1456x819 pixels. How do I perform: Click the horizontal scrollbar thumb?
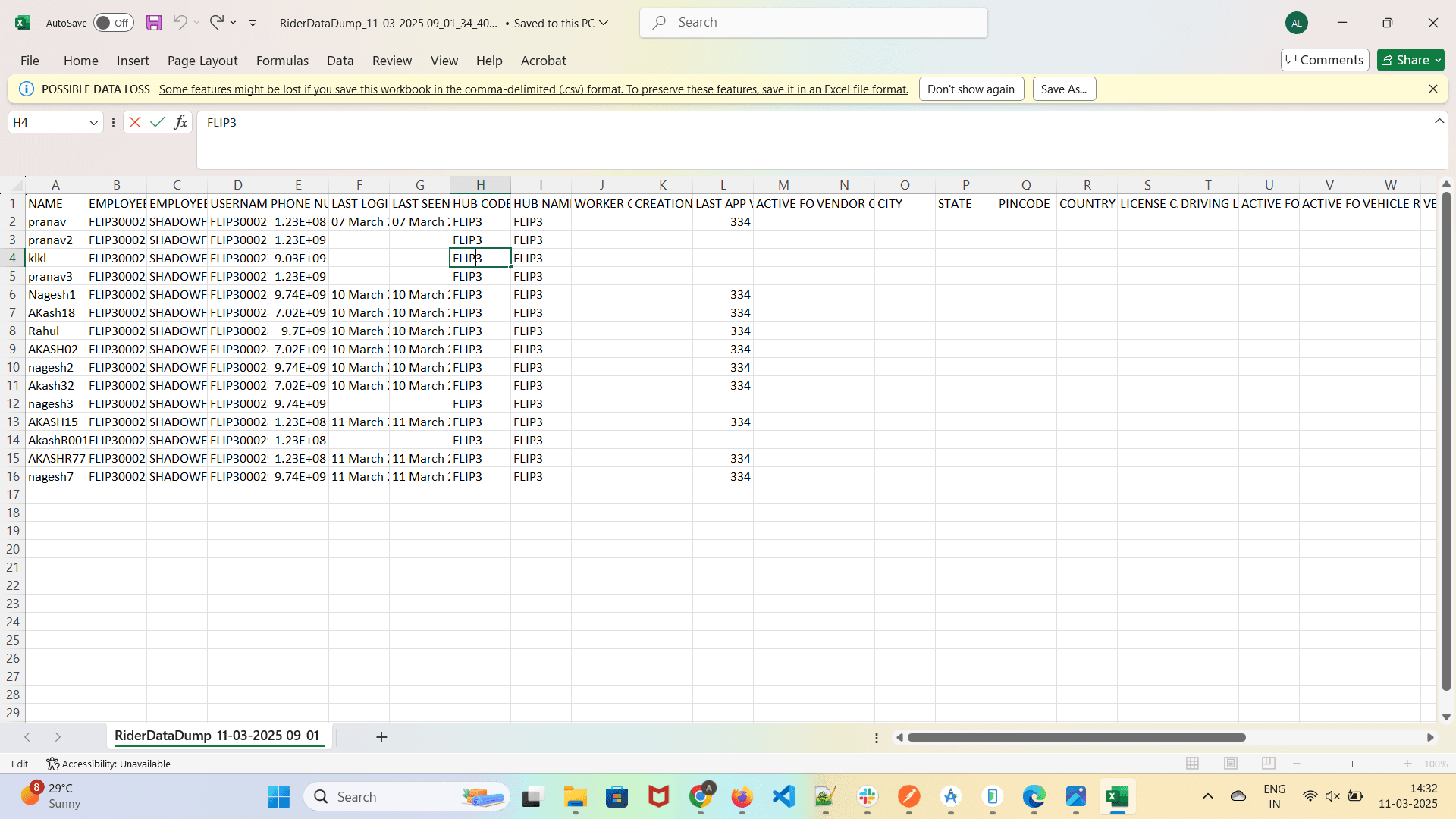coord(1077,737)
